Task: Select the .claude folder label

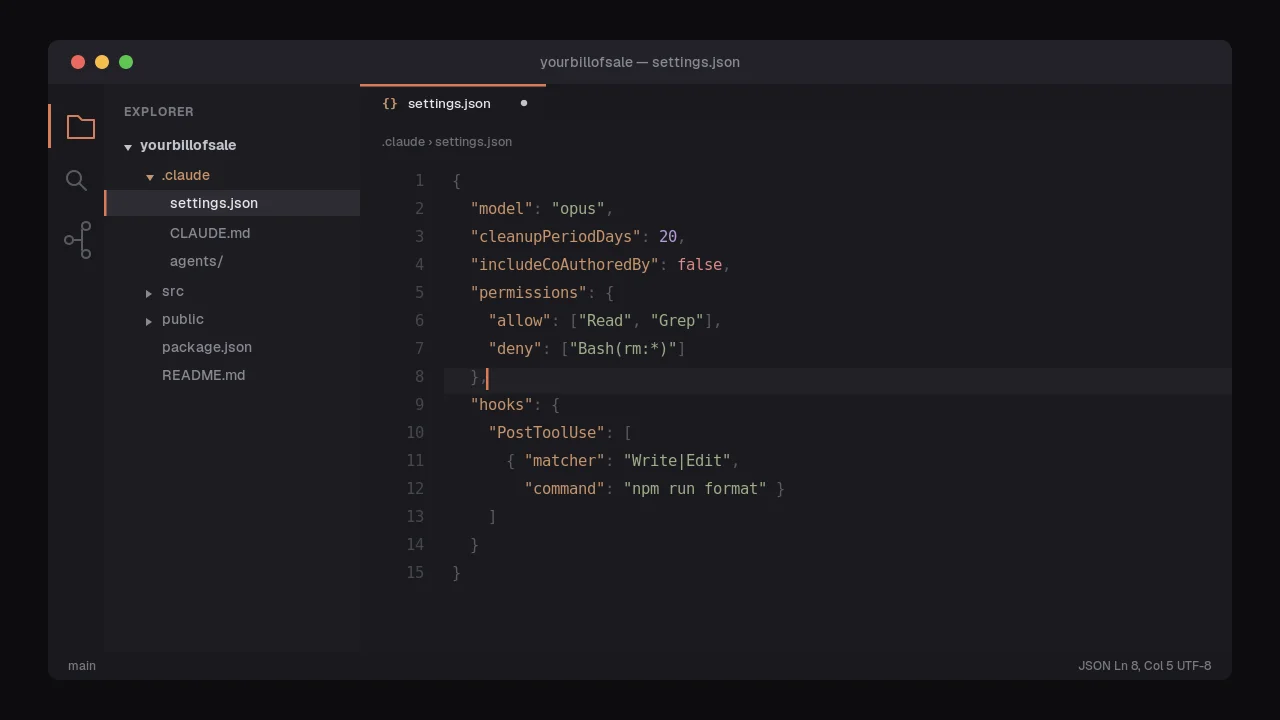Action: point(186,175)
